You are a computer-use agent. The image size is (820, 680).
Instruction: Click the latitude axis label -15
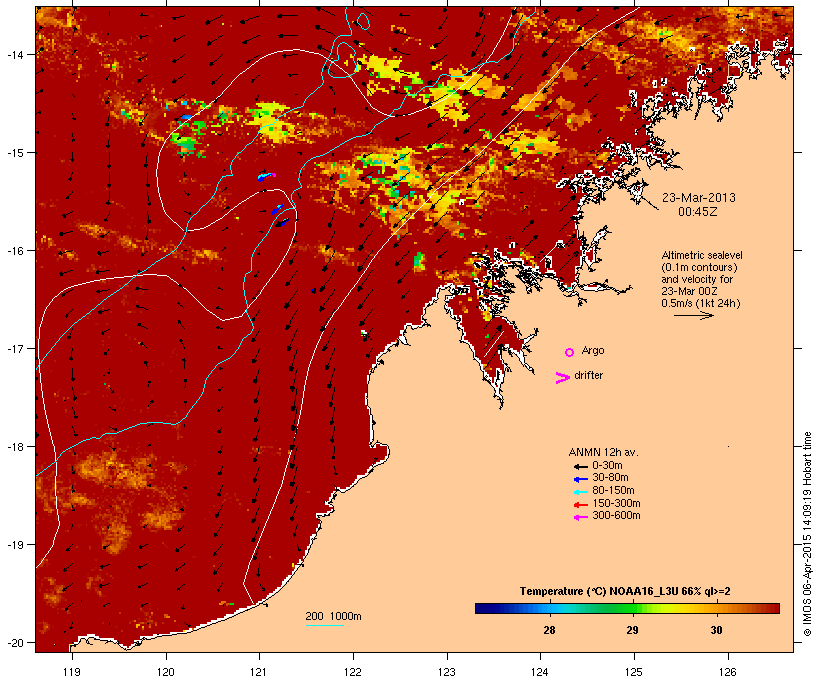[15, 153]
